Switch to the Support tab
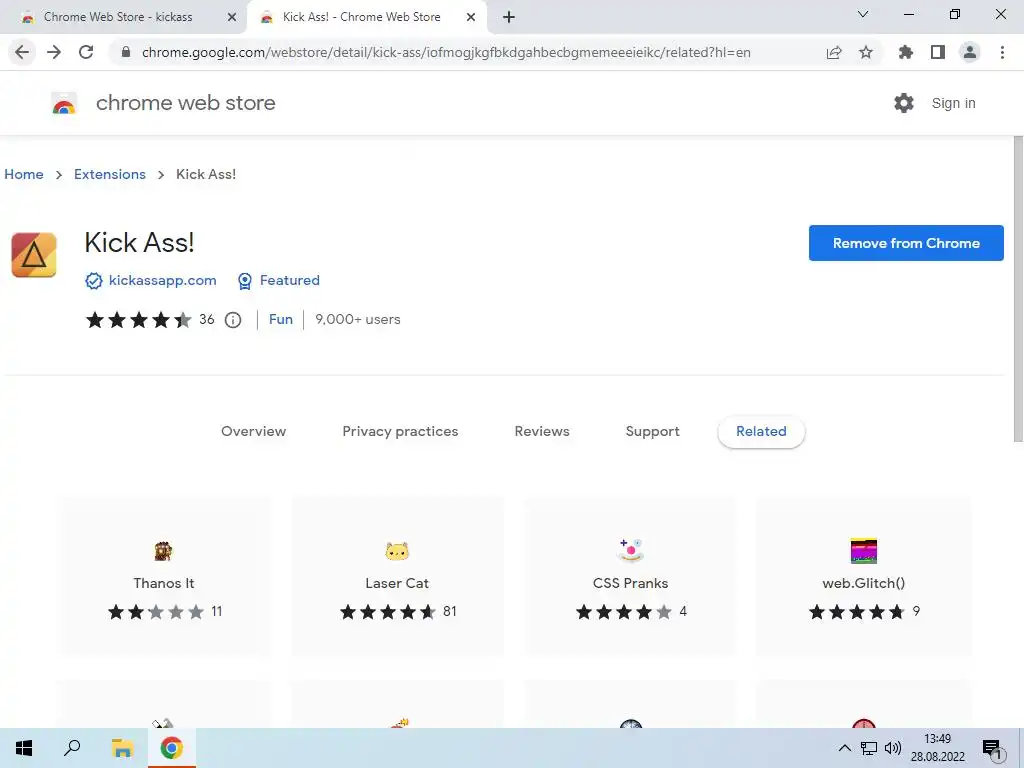 point(652,432)
